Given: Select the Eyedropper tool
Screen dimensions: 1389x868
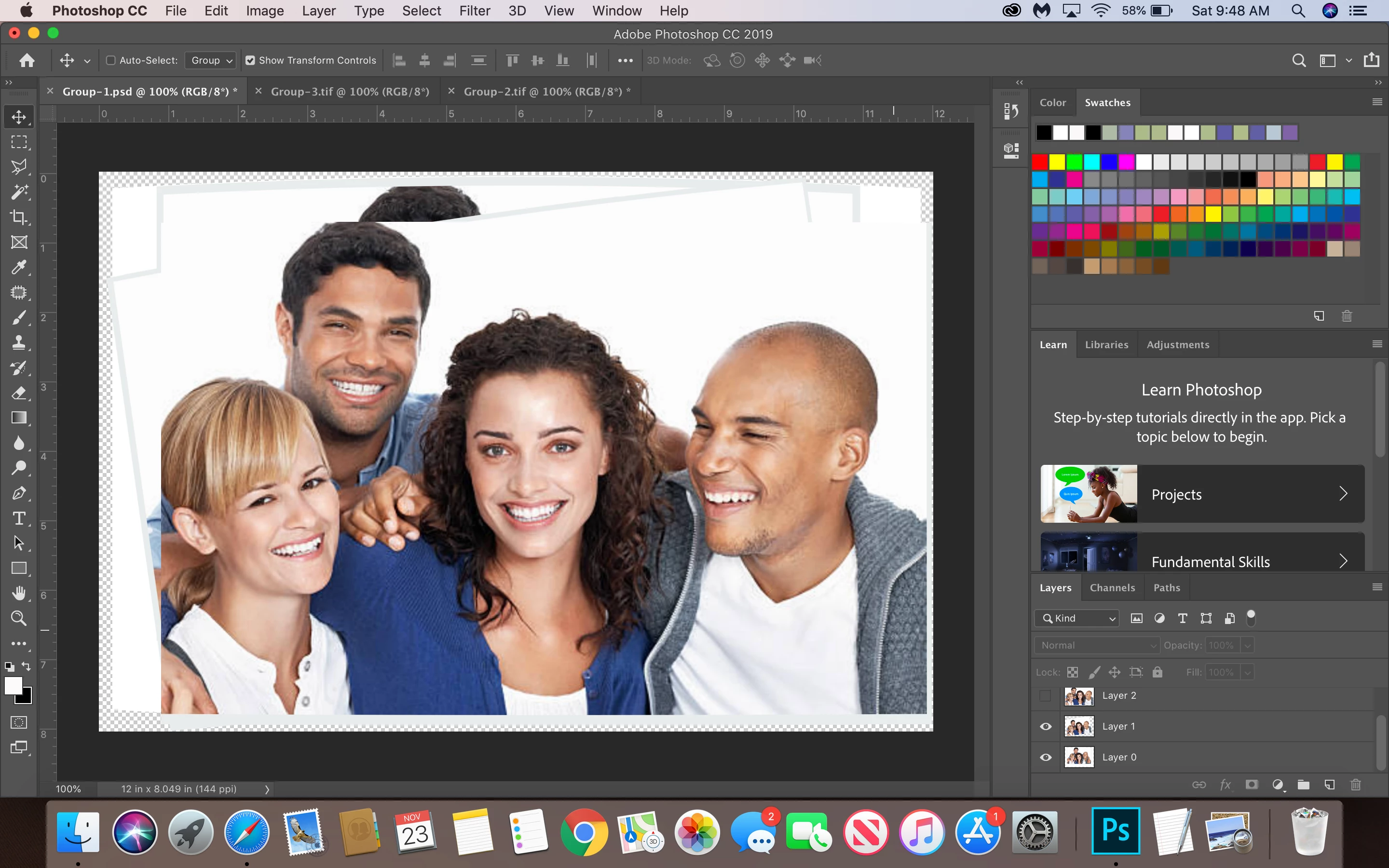Looking at the screenshot, I should 19,268.
